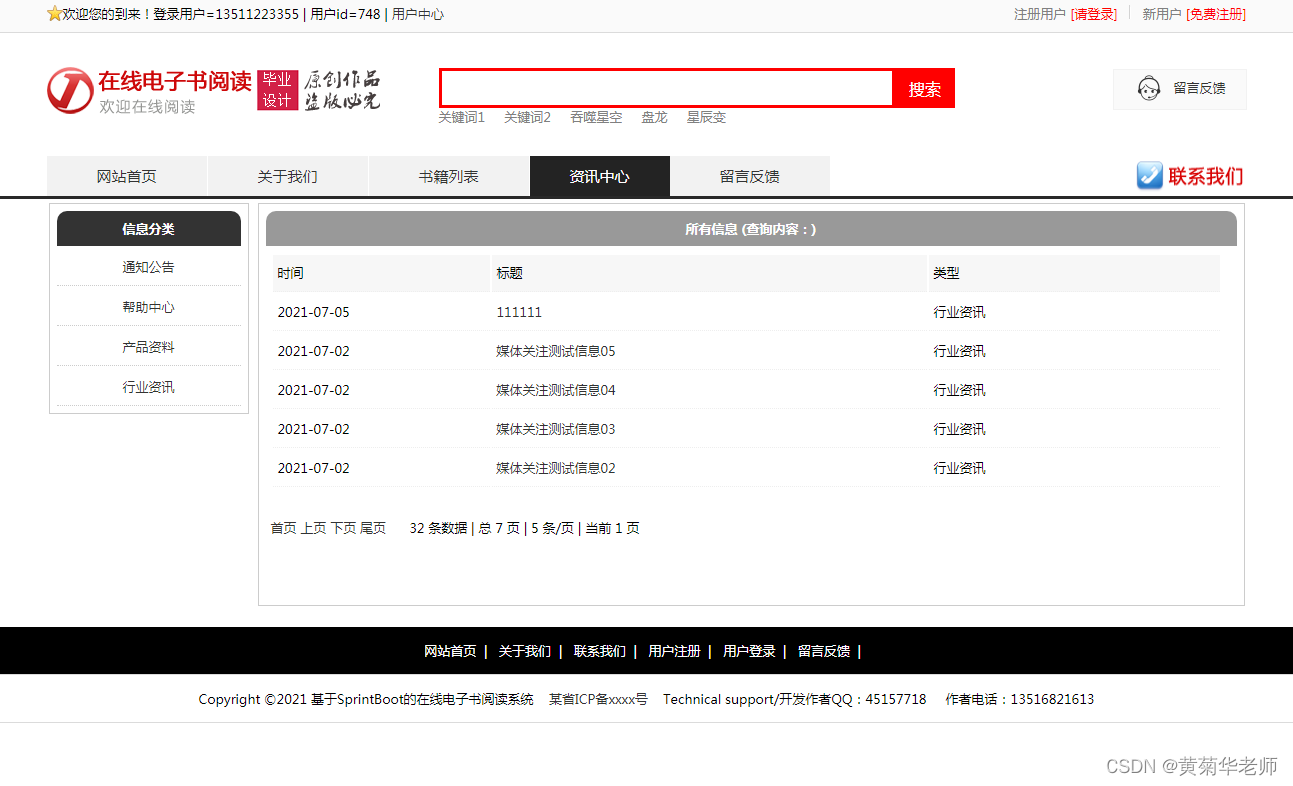Switch to the 书籍列表 tab
Image resolution: width=1293 pixels, height=786 pixels.
(x=449, y=175)
